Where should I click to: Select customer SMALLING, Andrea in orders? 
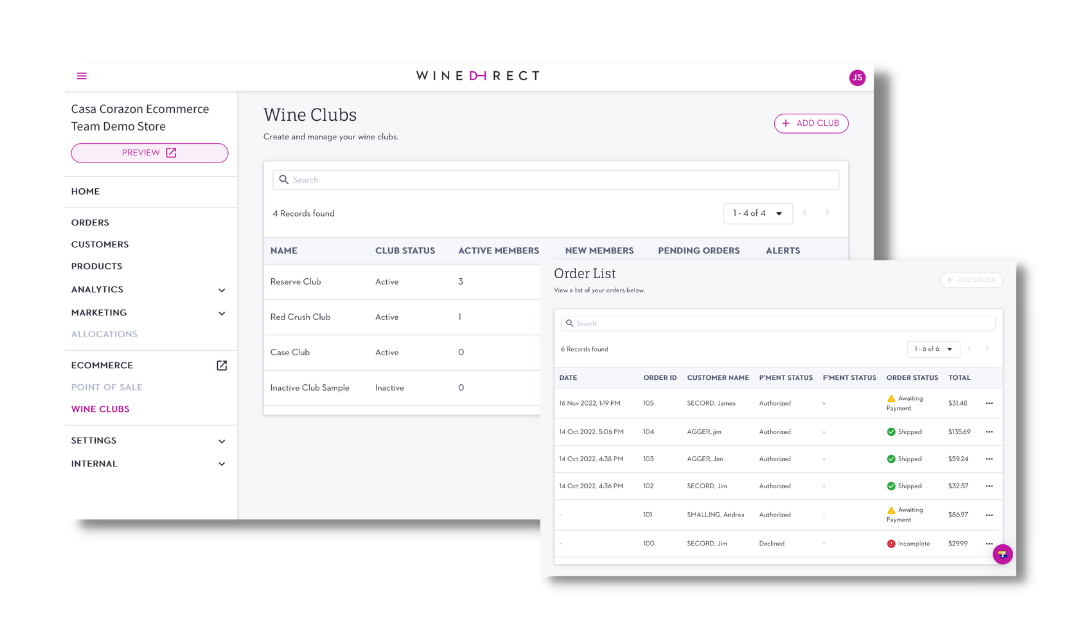click(x=715, y=515)
